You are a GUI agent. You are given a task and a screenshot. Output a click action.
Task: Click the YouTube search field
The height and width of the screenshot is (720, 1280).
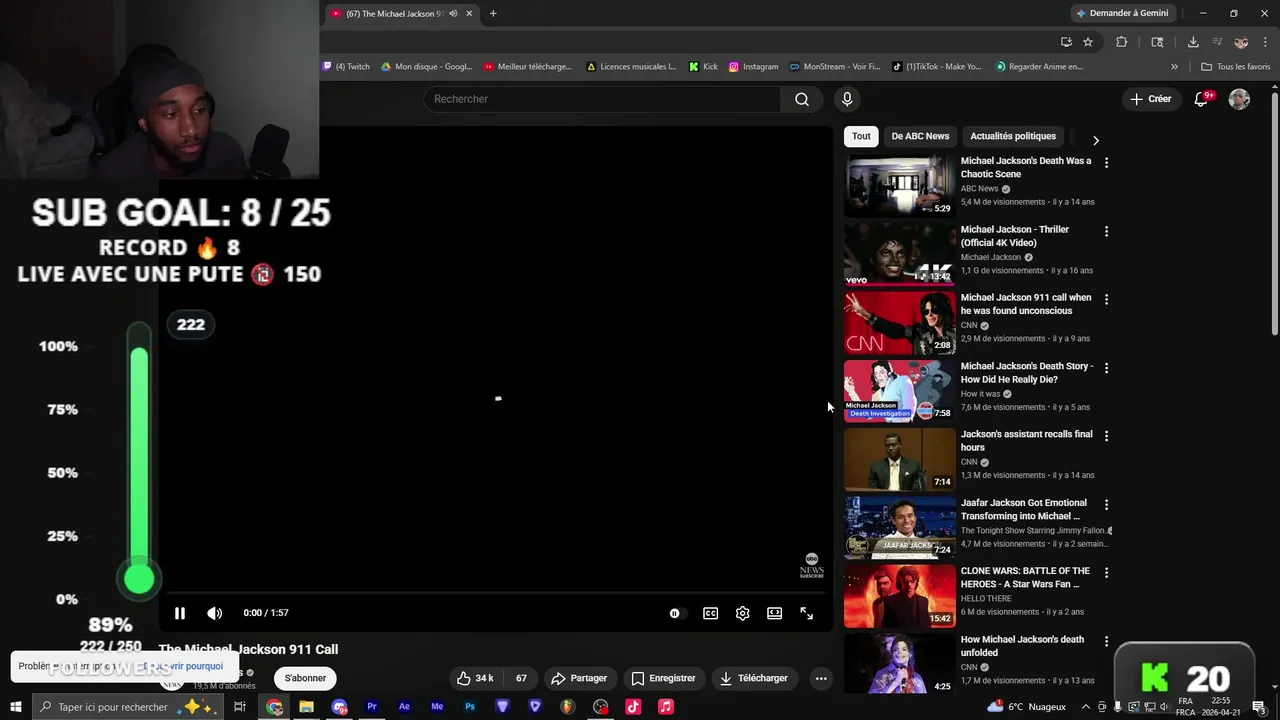point(603,99)
